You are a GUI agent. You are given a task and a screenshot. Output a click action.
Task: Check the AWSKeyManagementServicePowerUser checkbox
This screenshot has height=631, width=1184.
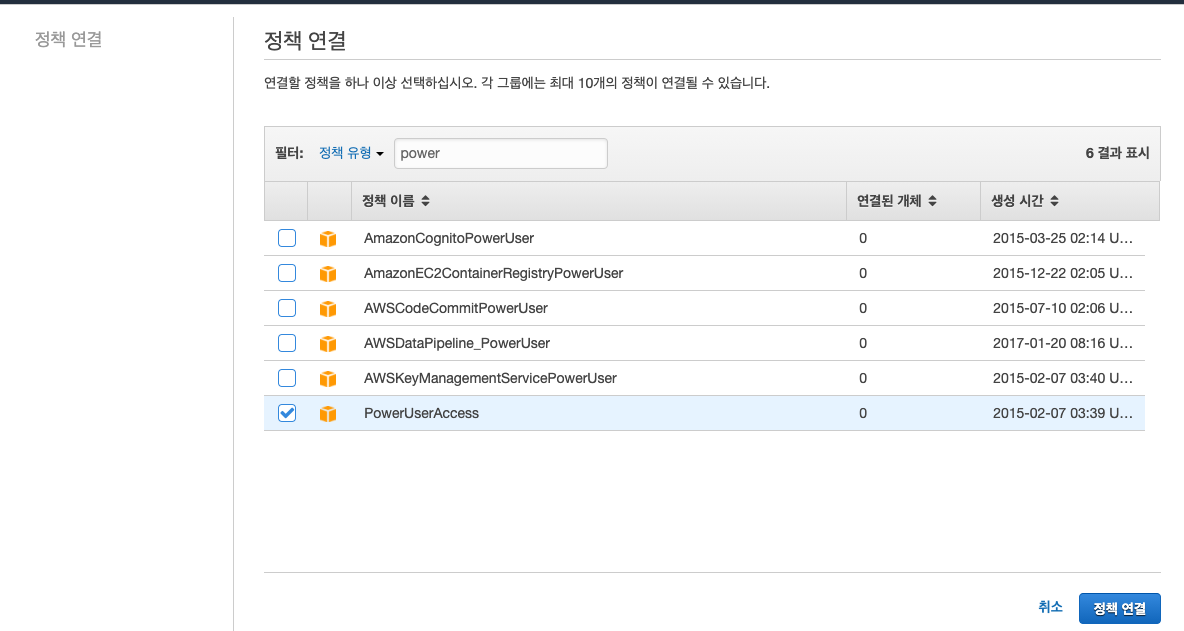click(287, 377)
